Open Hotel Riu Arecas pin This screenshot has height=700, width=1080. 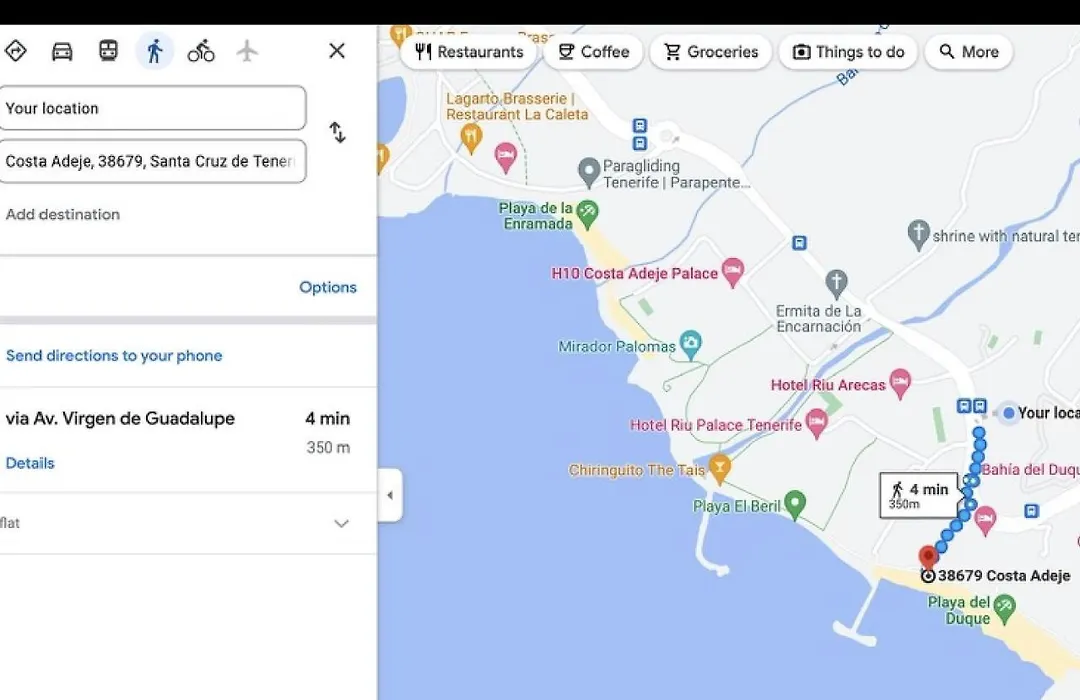tap(900, 383)
